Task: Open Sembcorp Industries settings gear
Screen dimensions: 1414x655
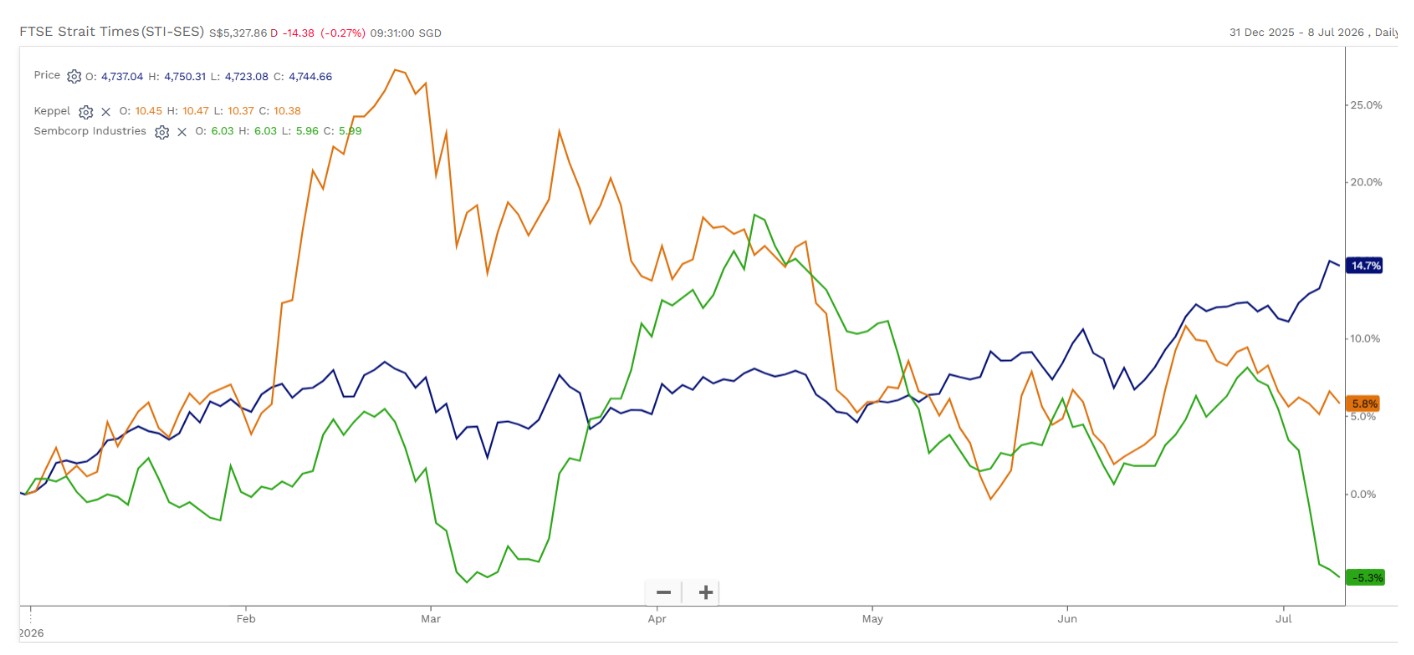Action: coord(162,132)
